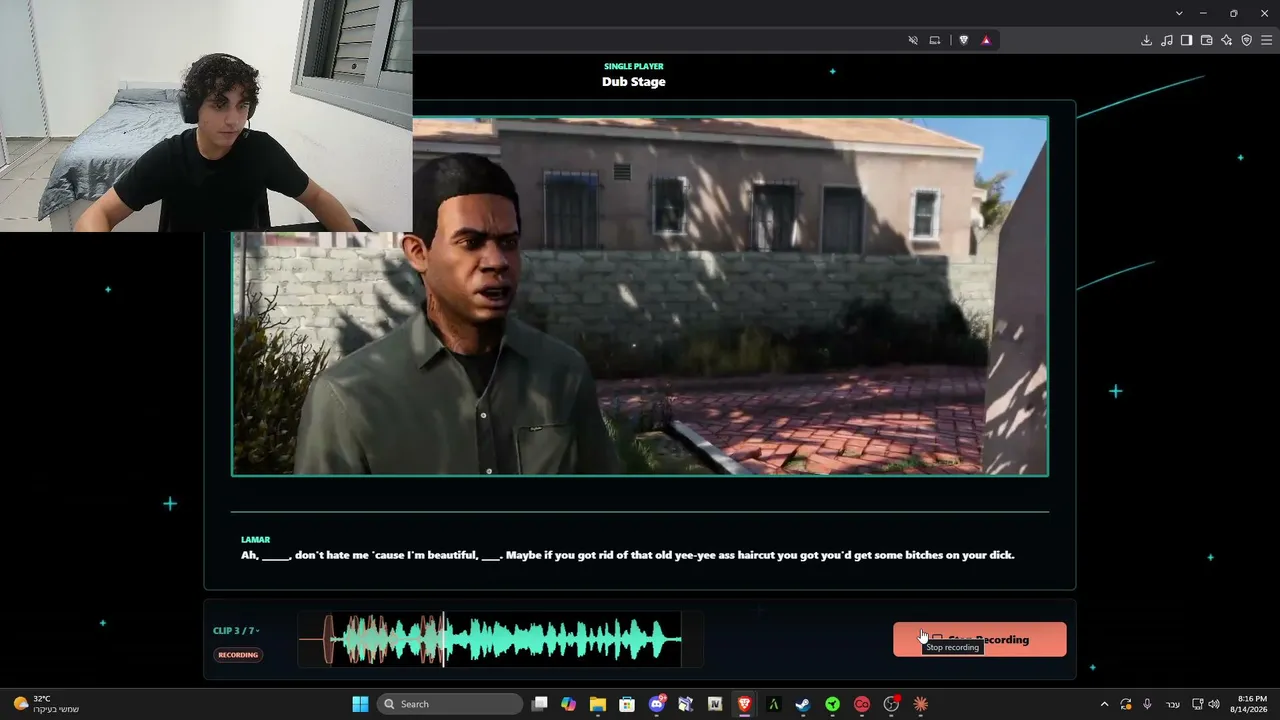Click the sync status tray icon

click(x=1126, y=704)
